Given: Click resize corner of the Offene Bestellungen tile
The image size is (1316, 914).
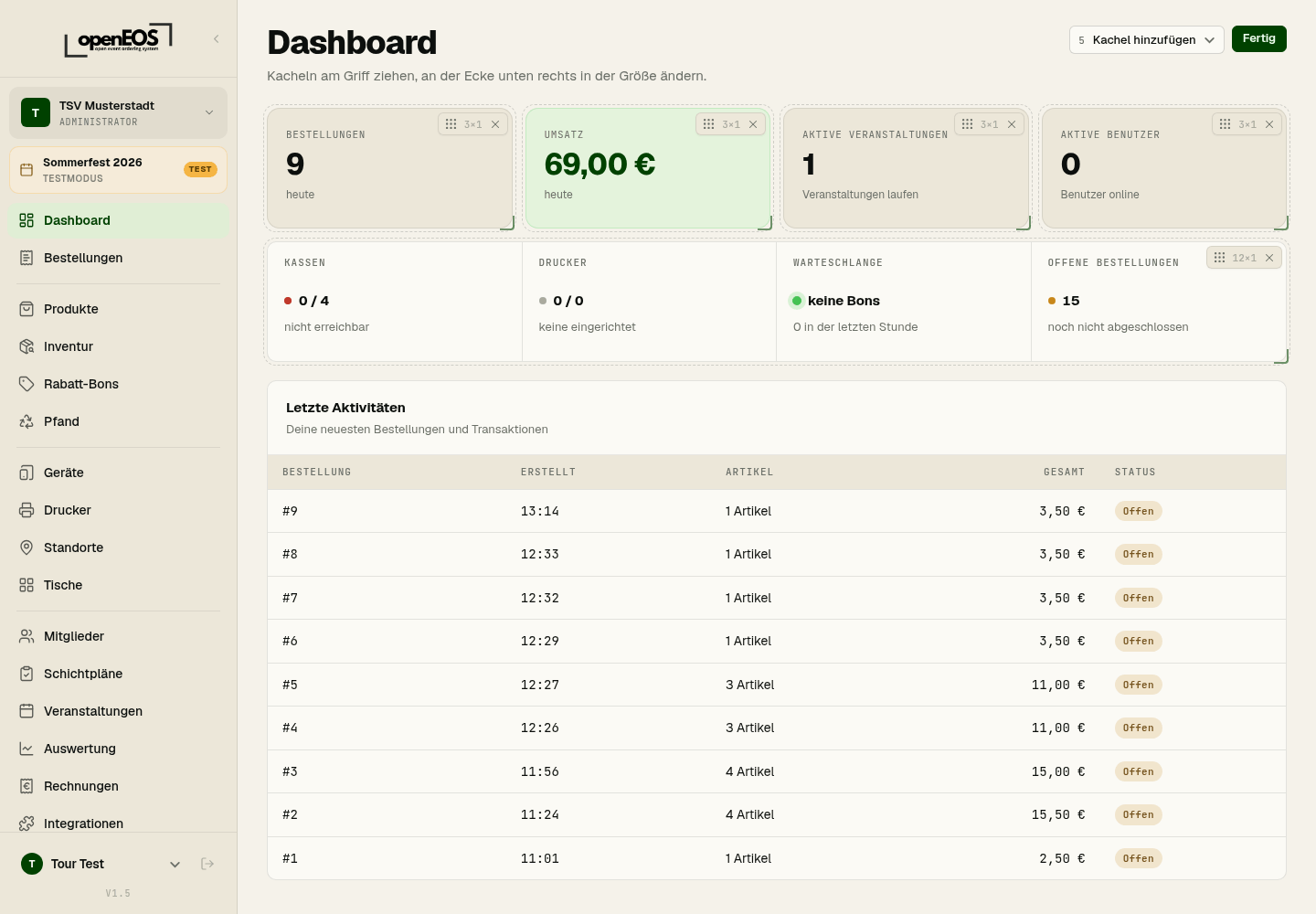Looking at the screenshot, I should point(1281,356).
